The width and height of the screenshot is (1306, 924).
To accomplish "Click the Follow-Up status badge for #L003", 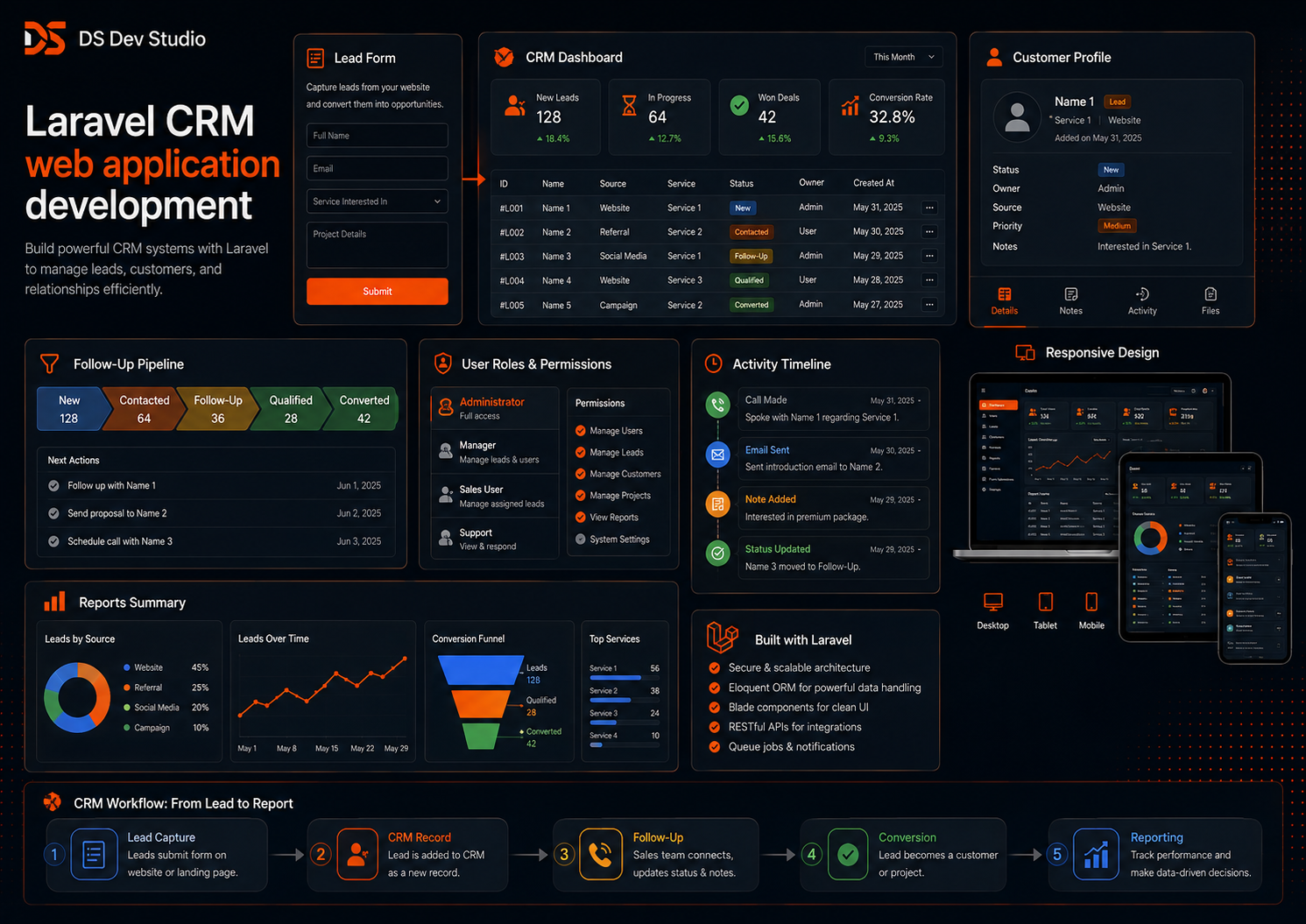I will point(751,257).
